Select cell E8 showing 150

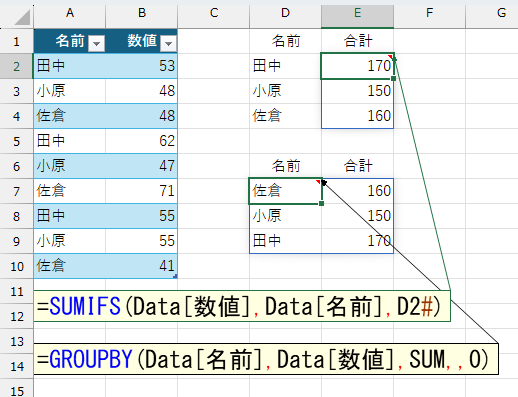coord(357,216)
